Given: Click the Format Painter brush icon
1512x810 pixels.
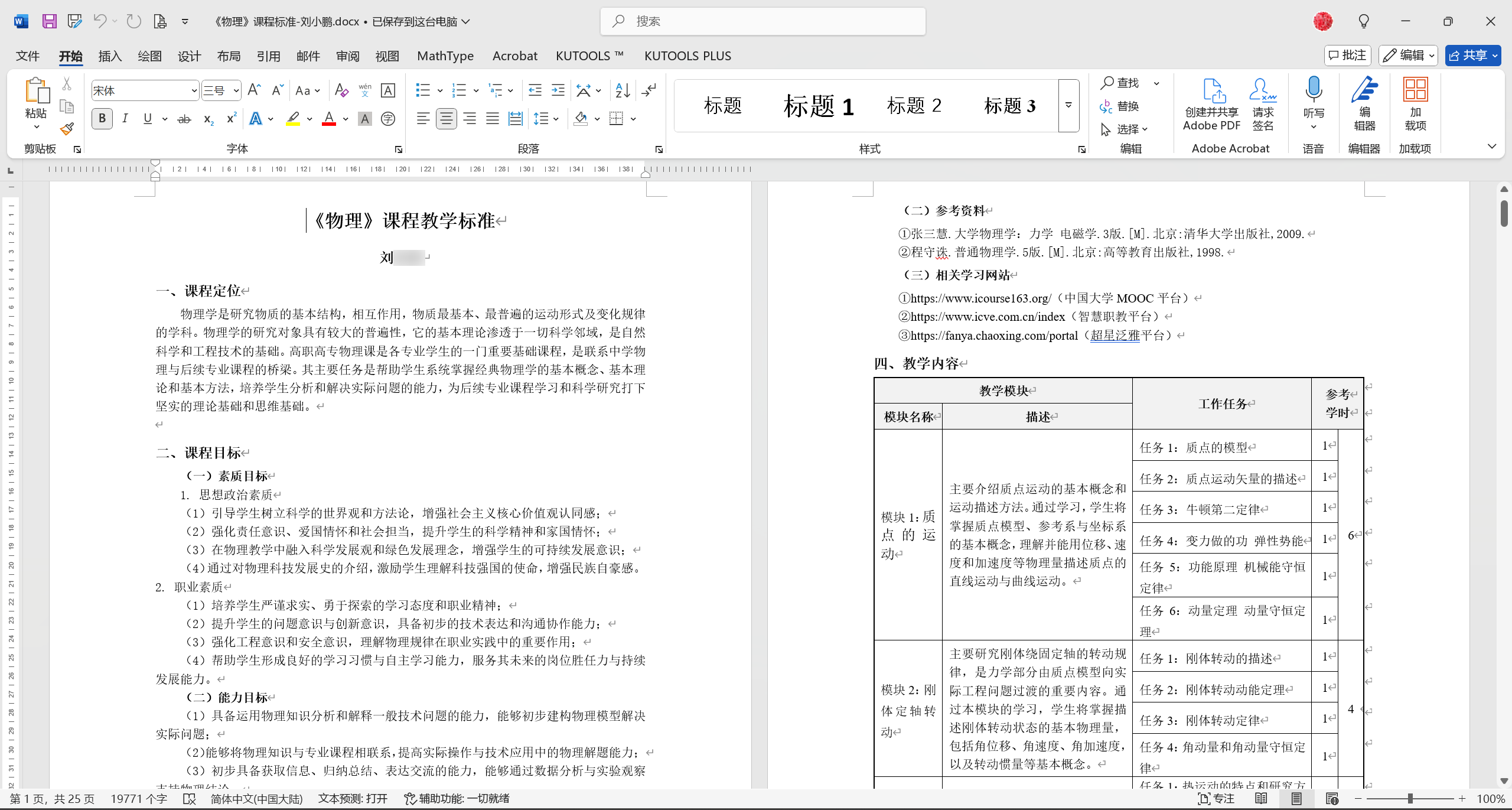Looking at the screenshot, I should [x=67, y=129].
